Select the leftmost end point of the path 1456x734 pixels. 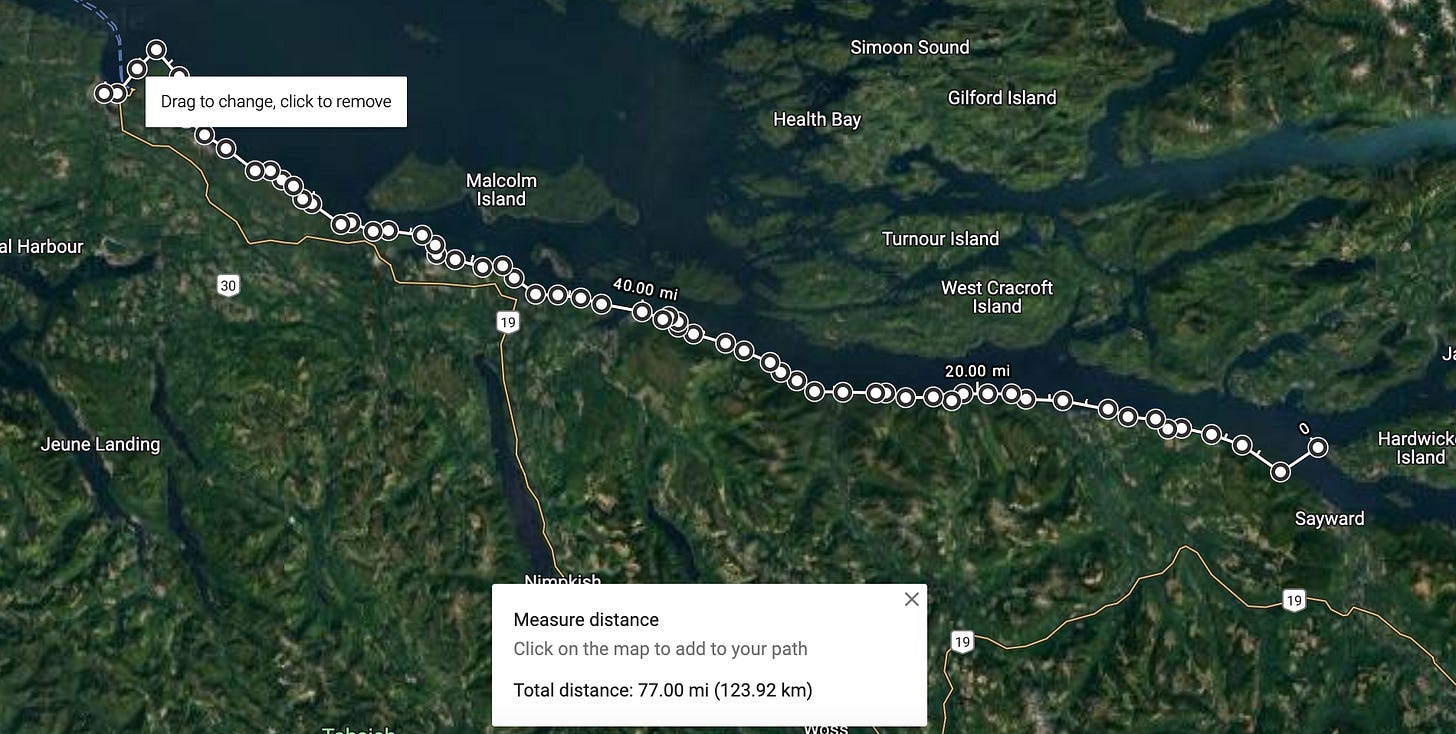pos(104,93)
